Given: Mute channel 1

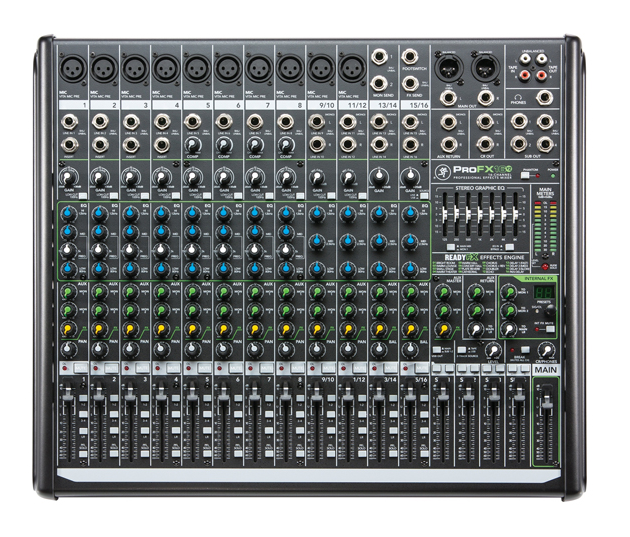Looking at the screenshot, I should pyautogui.click(x=81, y=368).
